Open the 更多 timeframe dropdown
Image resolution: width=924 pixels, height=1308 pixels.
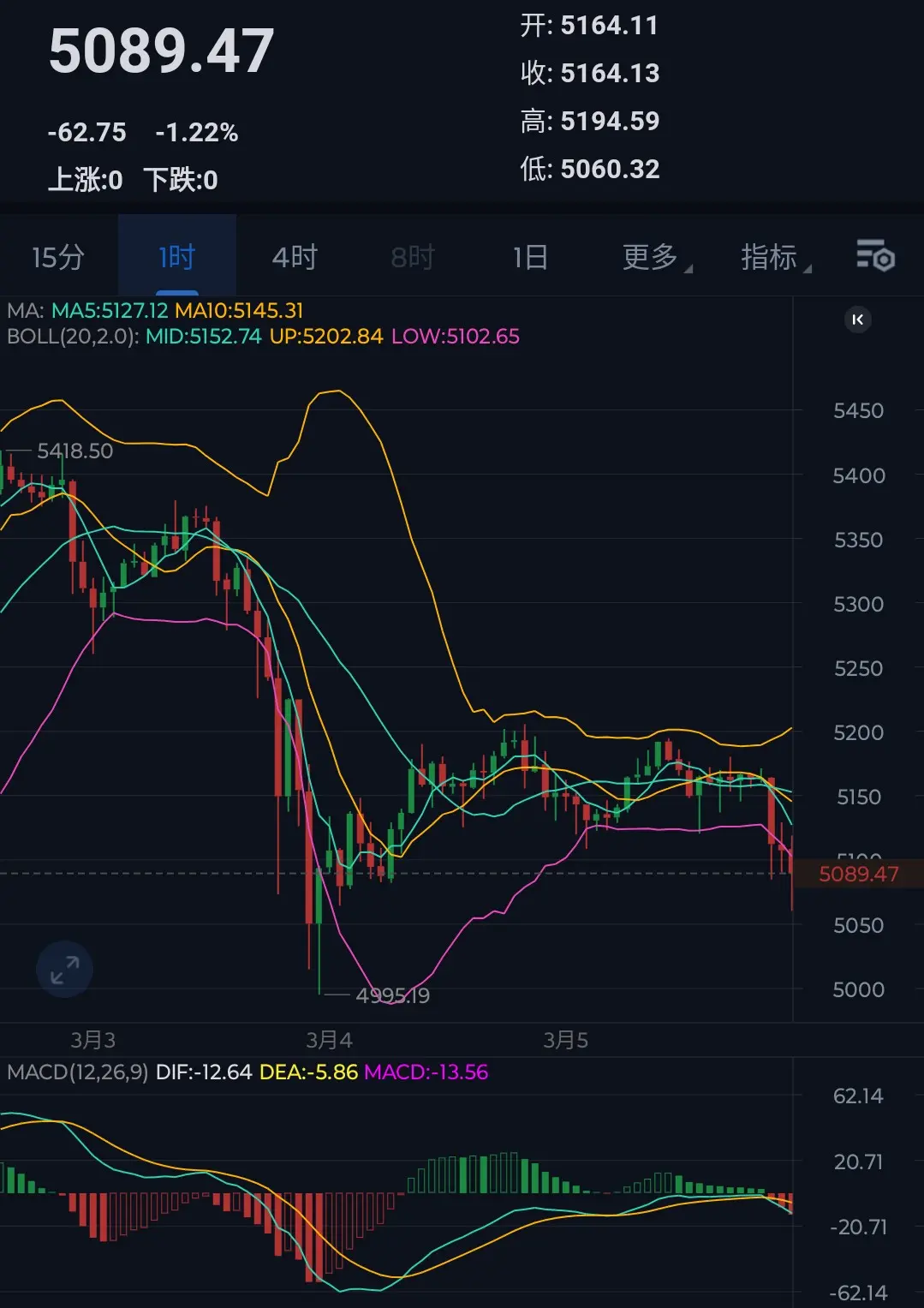[656, 257]
